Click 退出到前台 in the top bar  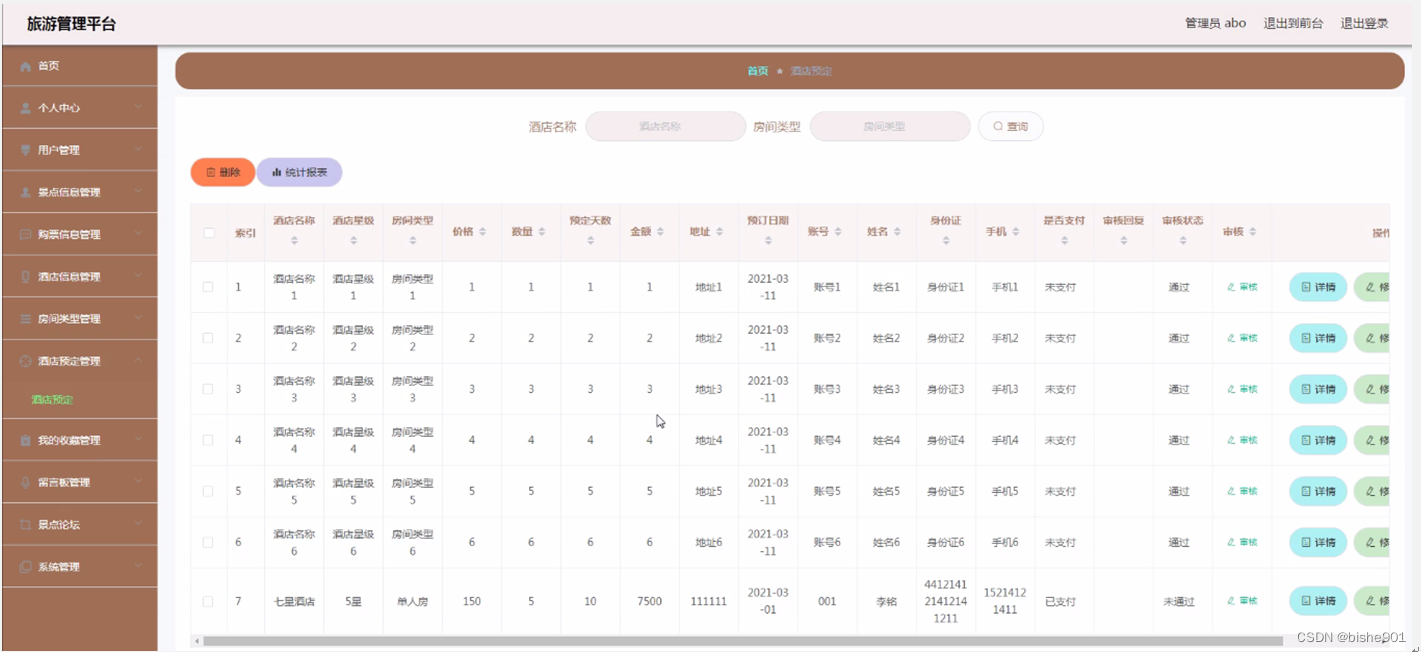click(1293, 23)
